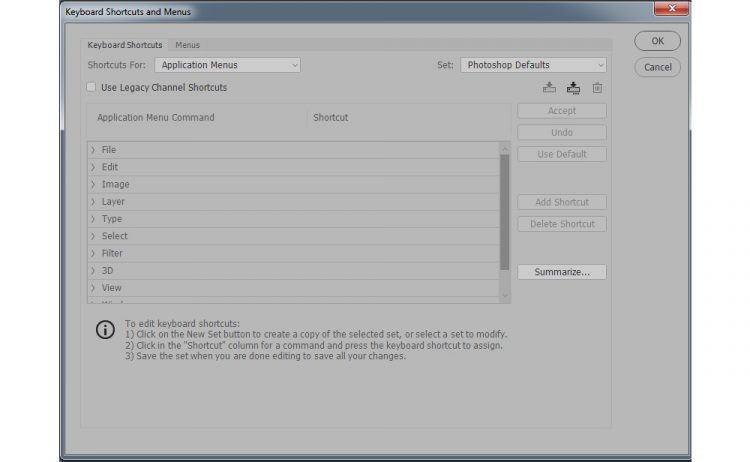This screenshot has width=750, height=462.
Task: Click the scrollbar up arrow
Action: click(505, 149)
